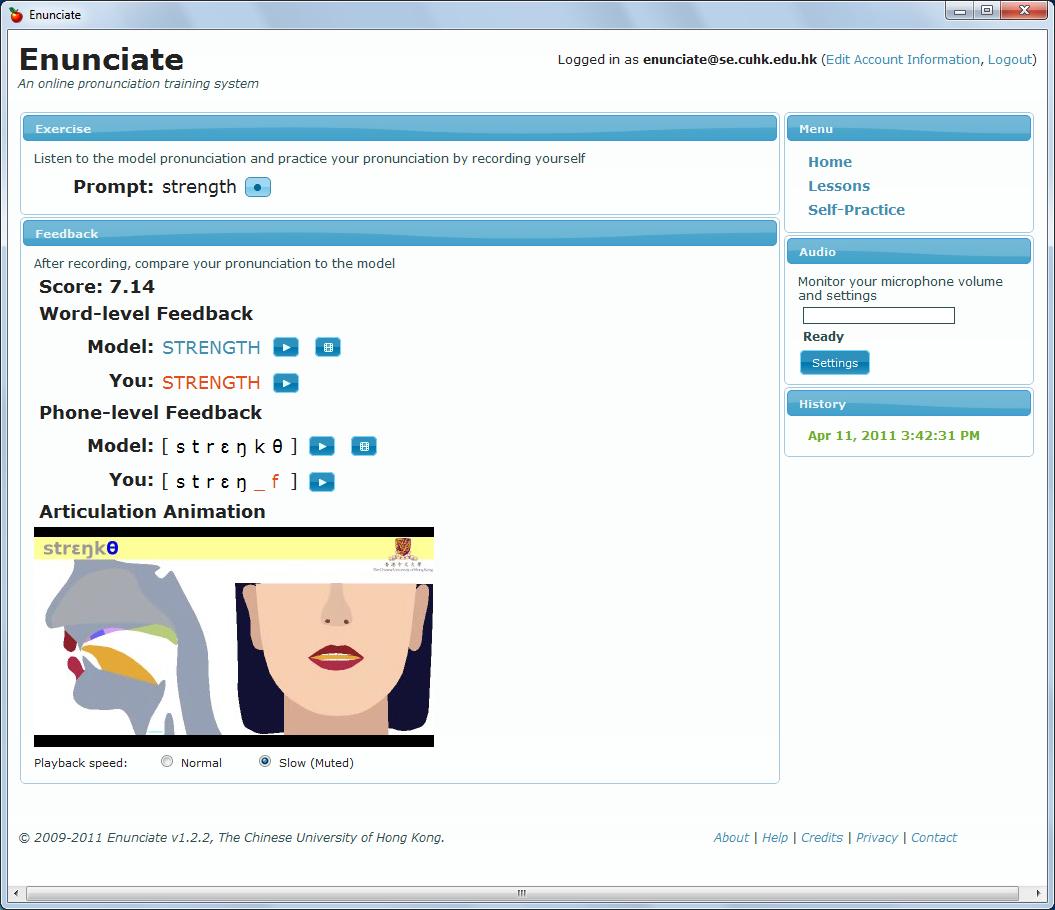Log out using the Logout link
This screenshot has height=910, width=1055.
[x=1010, y=59]
